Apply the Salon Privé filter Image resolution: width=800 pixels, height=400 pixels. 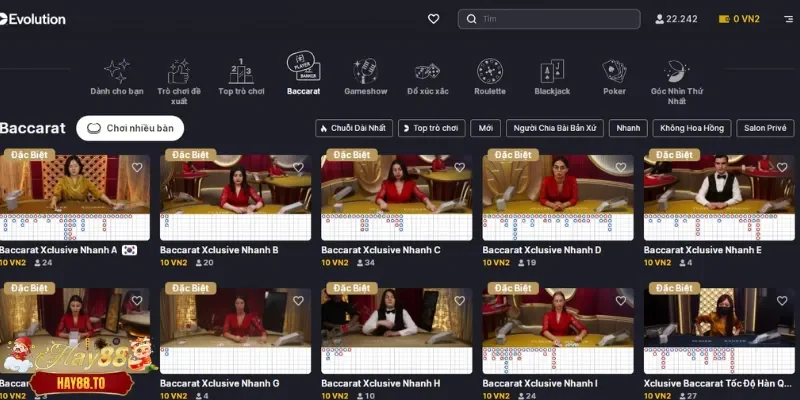coord(765,128)
